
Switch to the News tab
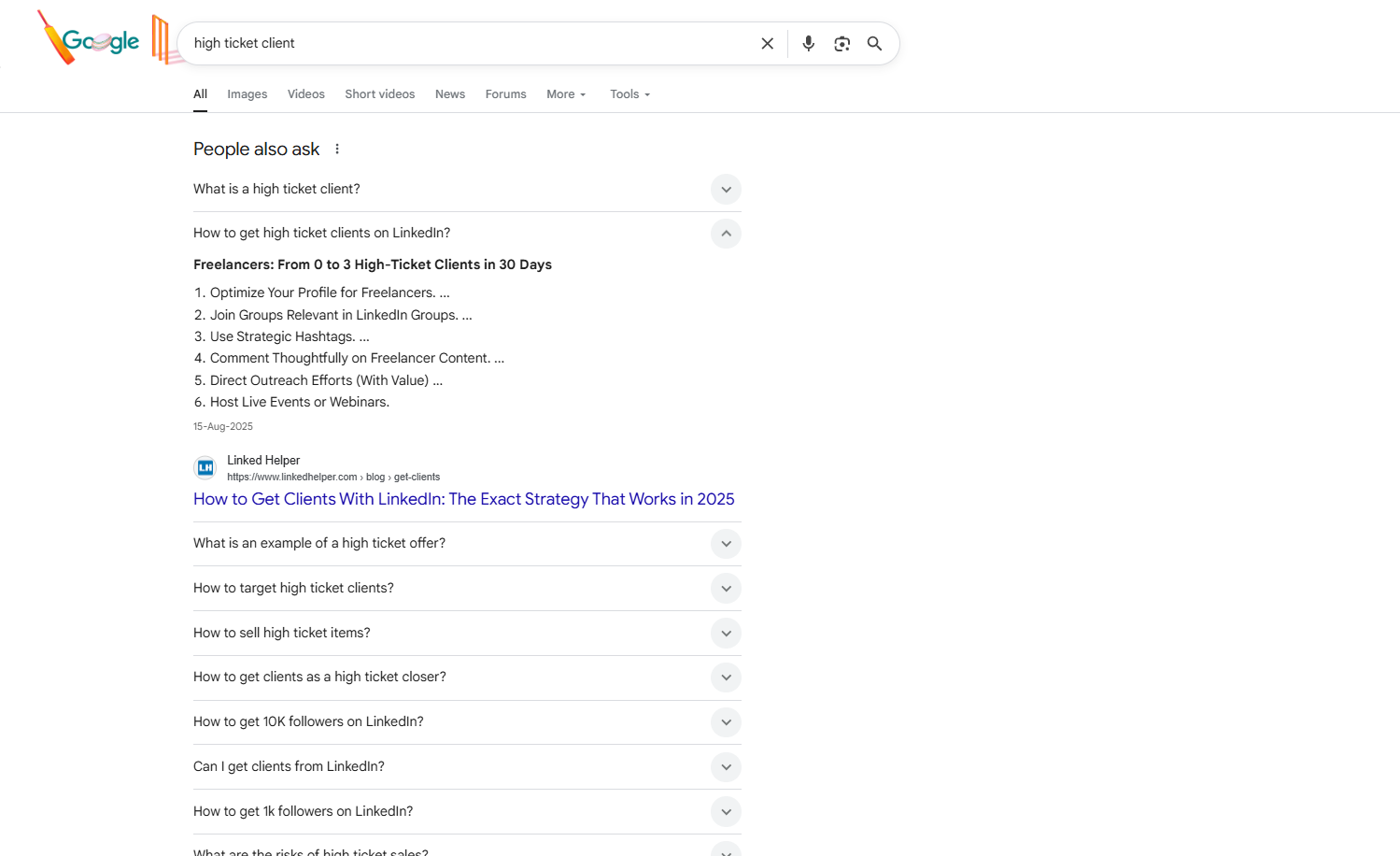point(449,93)
